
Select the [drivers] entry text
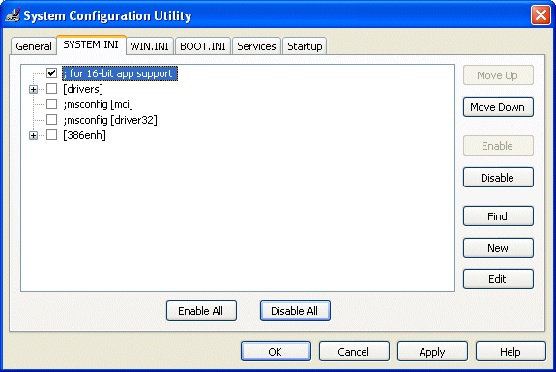pyautogui.click(x=83, y=89)
